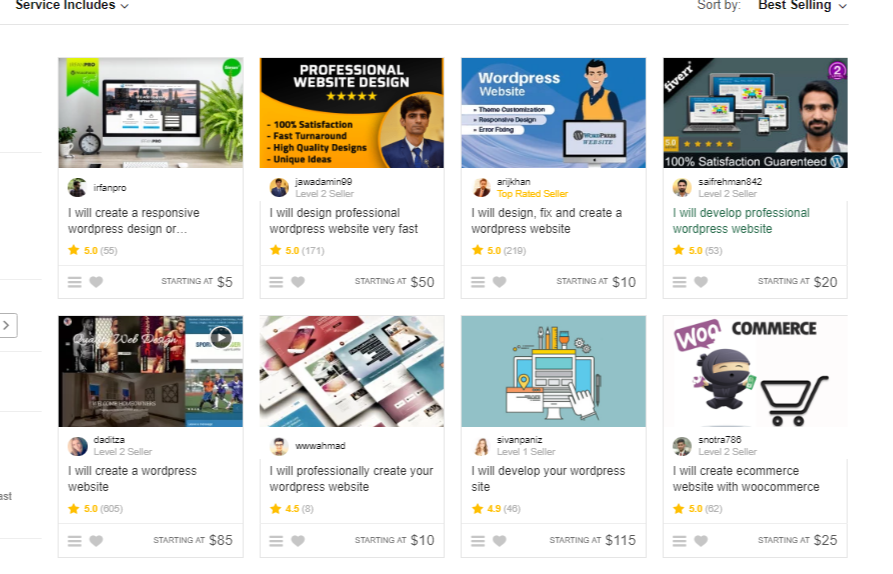Favorite snotra786's WooCommerce gig heart icon
Screen dimensions: 893x574
pos(701,540)
